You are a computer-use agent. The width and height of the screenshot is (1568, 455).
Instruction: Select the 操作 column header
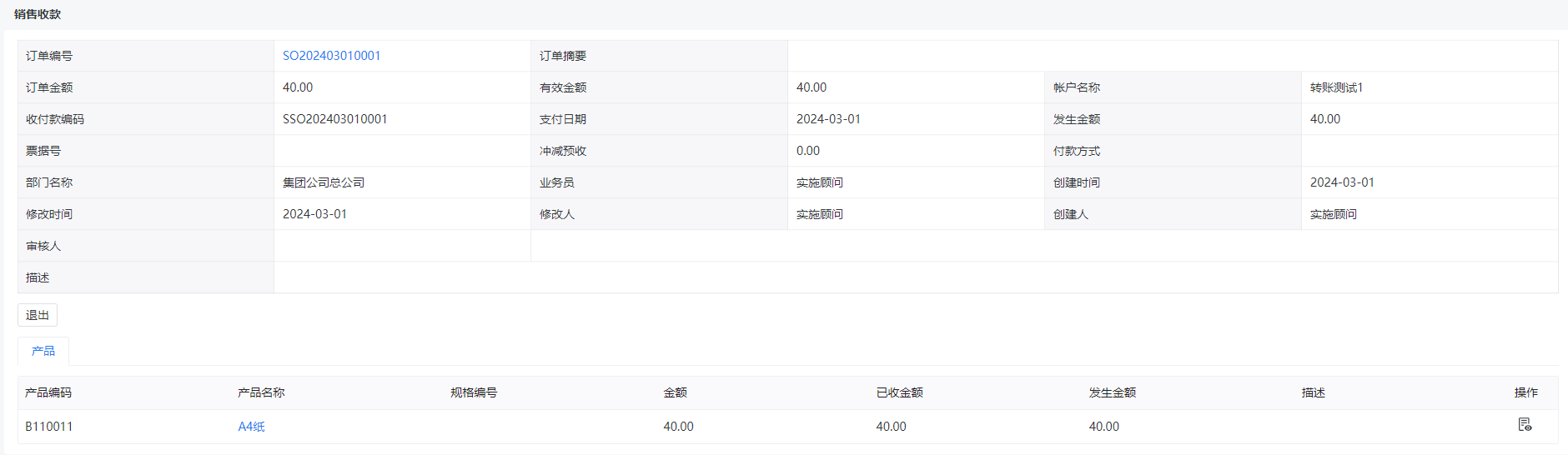point(1525,392)
